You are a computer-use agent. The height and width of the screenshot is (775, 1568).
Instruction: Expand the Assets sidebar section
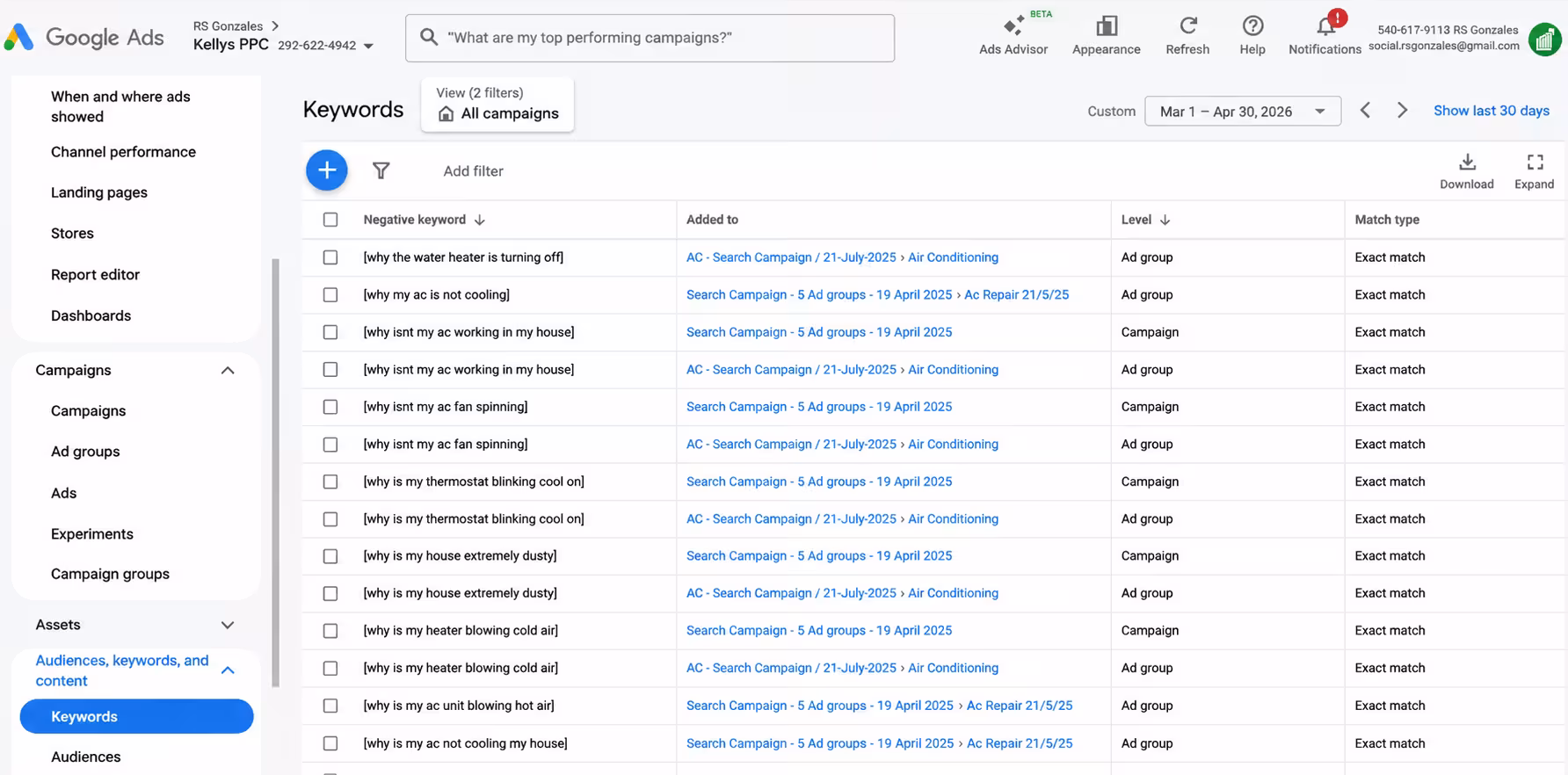(x=228, y=625)
